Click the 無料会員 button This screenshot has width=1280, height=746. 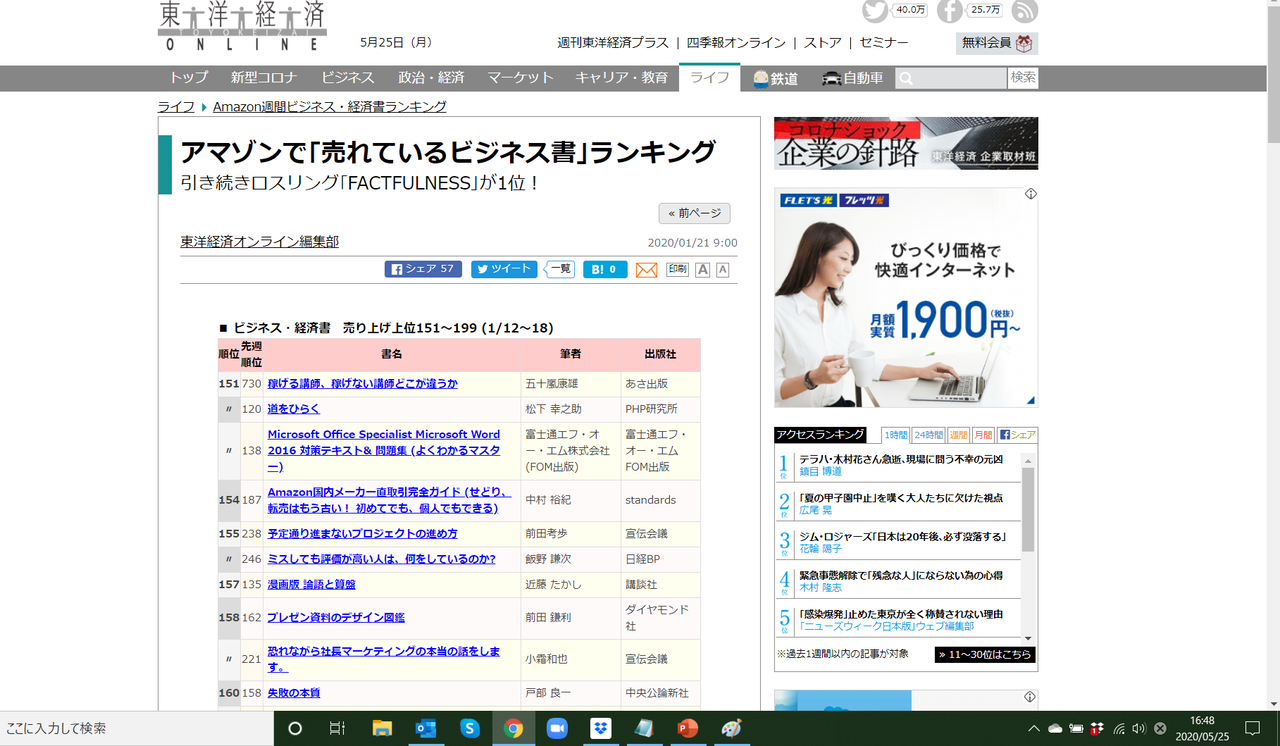click(x=996, y=43)
